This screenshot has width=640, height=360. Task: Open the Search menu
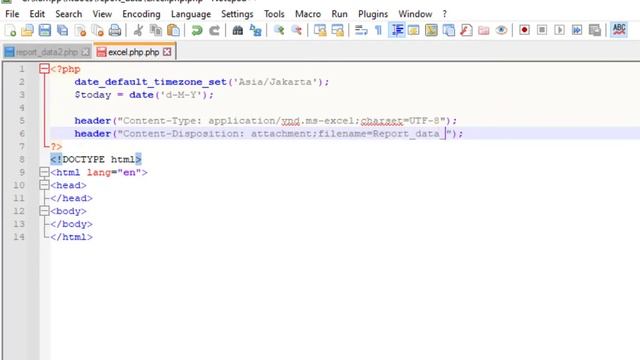click(x=69, y=14)
